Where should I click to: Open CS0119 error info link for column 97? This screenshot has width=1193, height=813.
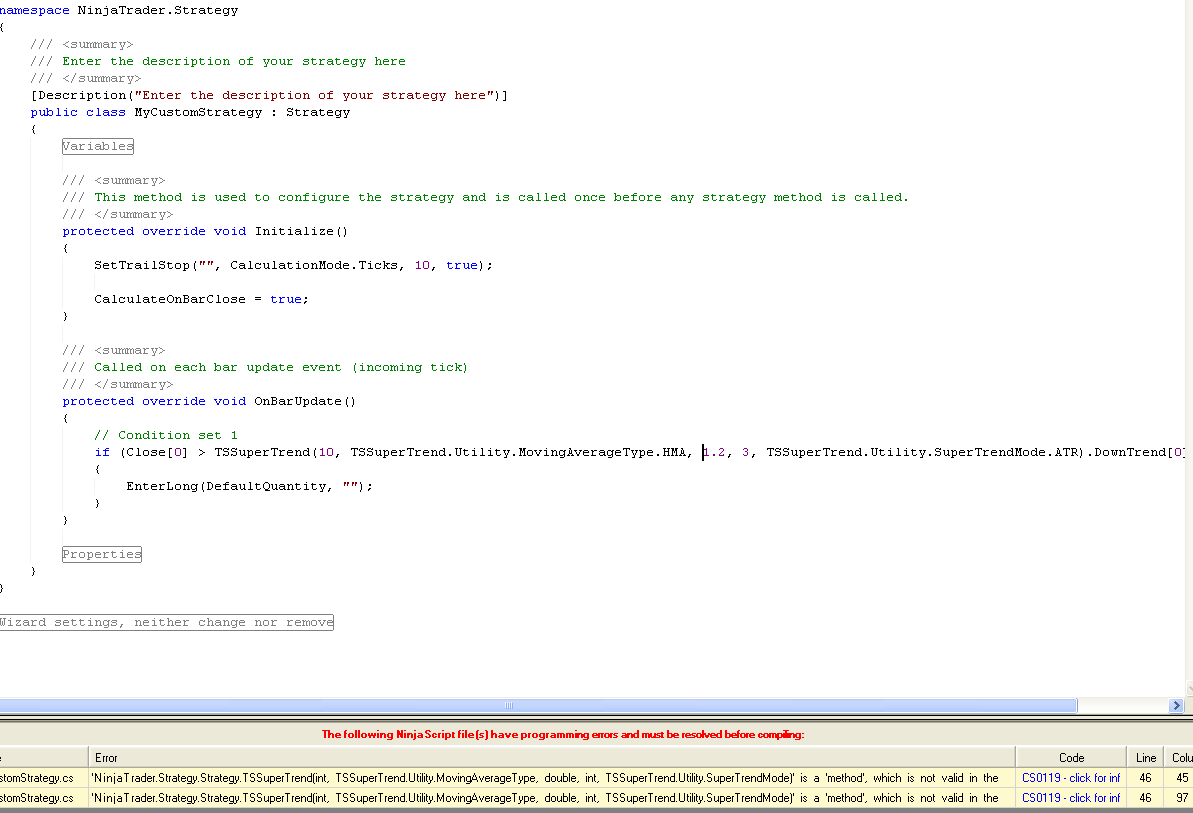pos(1071,798)
